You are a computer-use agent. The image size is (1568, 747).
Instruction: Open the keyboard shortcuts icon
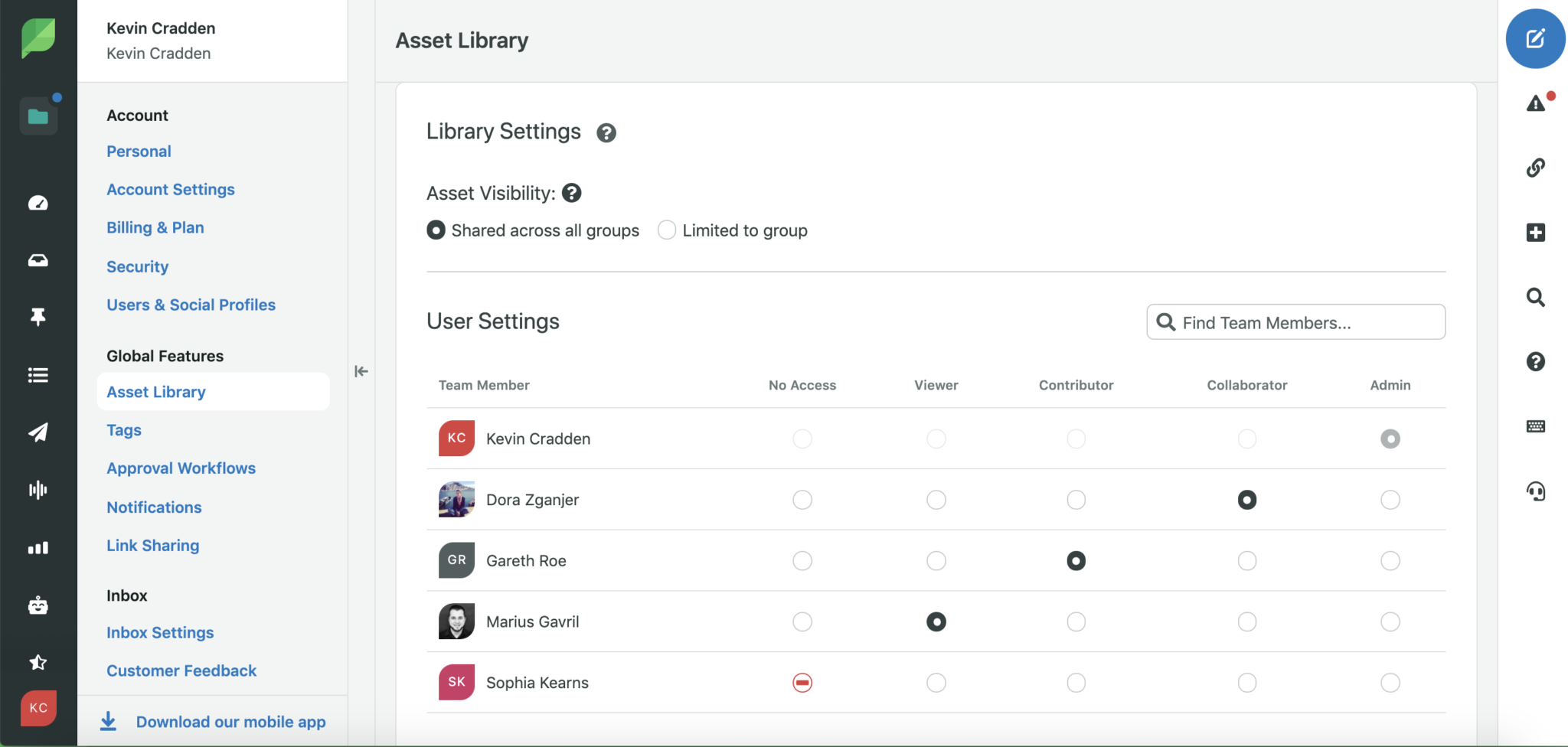click(x=1536, y=426)
